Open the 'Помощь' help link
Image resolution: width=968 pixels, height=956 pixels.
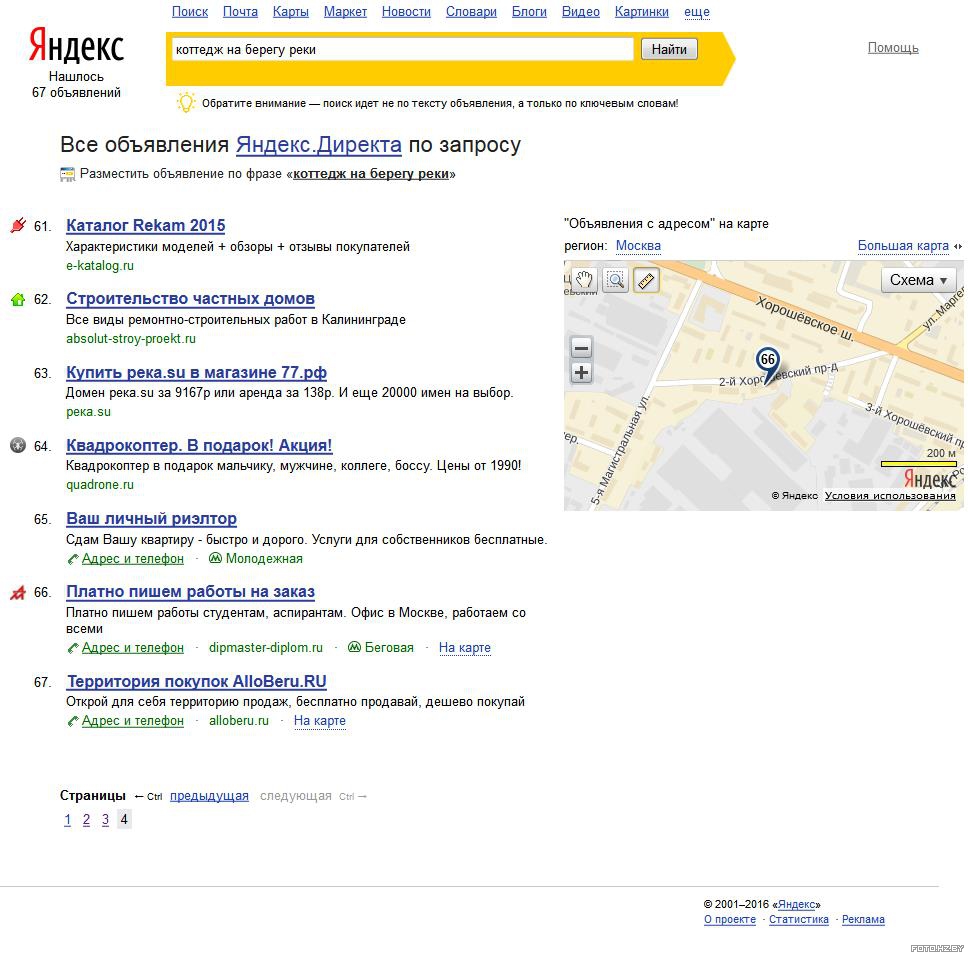[893, 48]
